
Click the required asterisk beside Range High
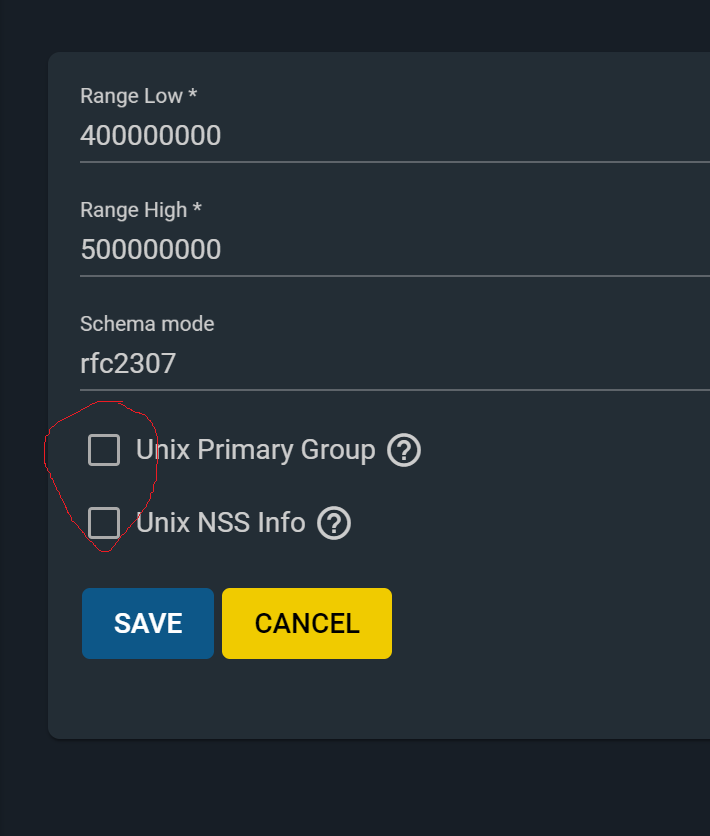(x=197, y=207)
